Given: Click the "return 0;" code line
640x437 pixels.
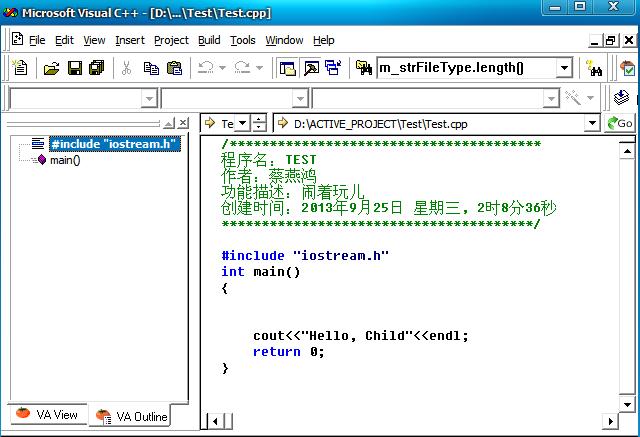Looking at the screenshot, I should pyautogui.click(x=289, y=352).
